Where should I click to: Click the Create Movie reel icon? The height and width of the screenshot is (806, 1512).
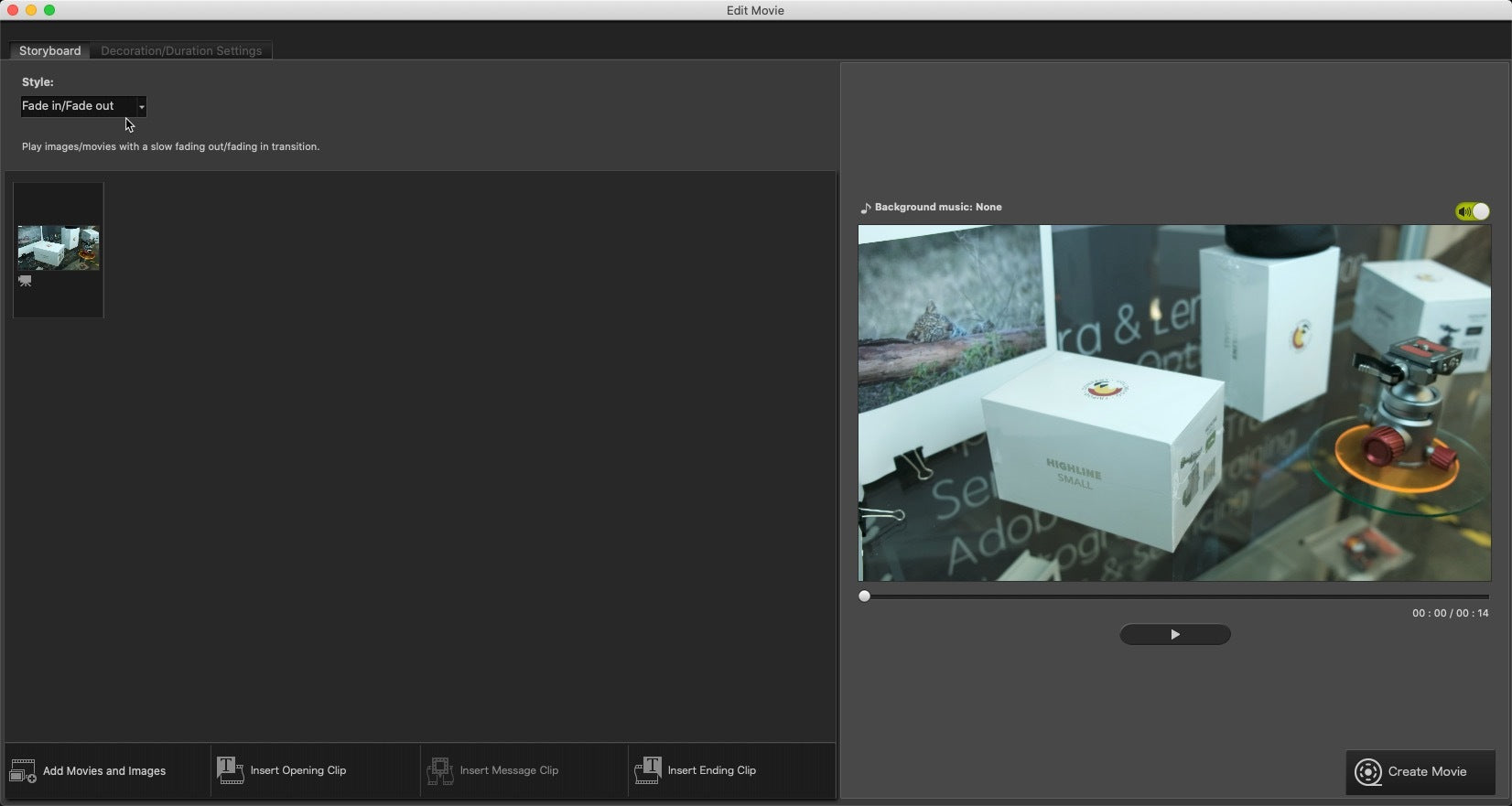tap(1368, 772)
